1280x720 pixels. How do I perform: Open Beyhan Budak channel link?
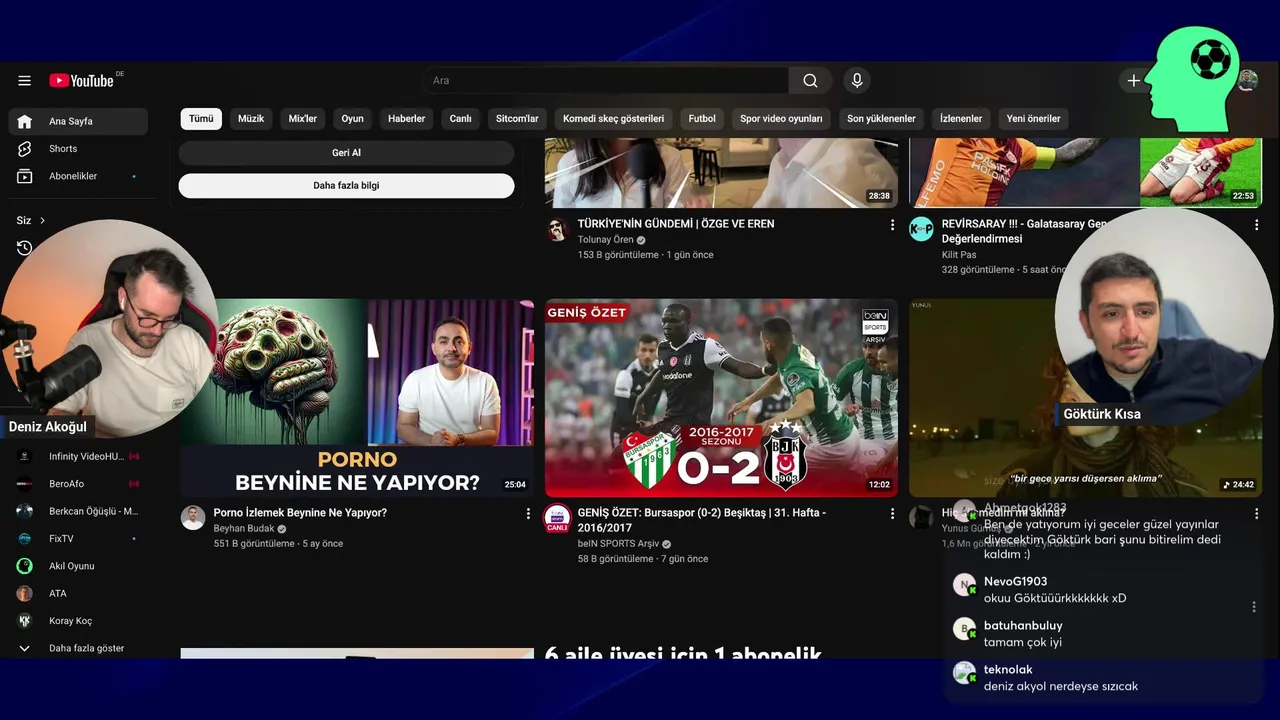coord(244,529)
